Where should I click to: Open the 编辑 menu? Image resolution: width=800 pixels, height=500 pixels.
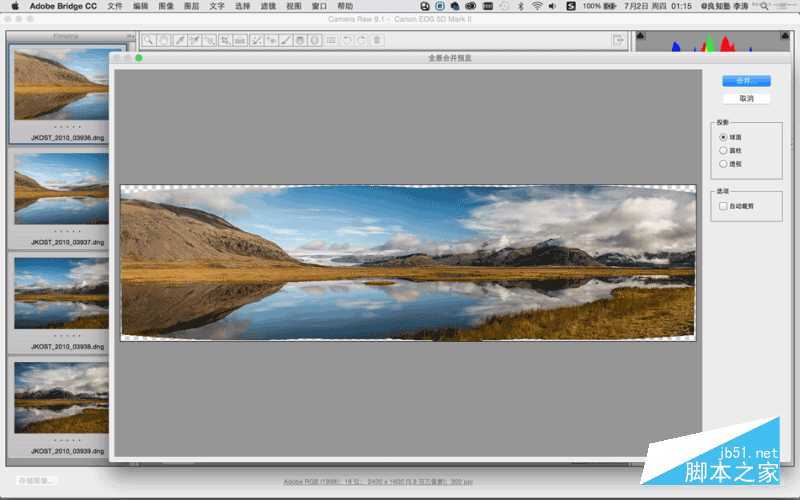(x=140, y=6)
